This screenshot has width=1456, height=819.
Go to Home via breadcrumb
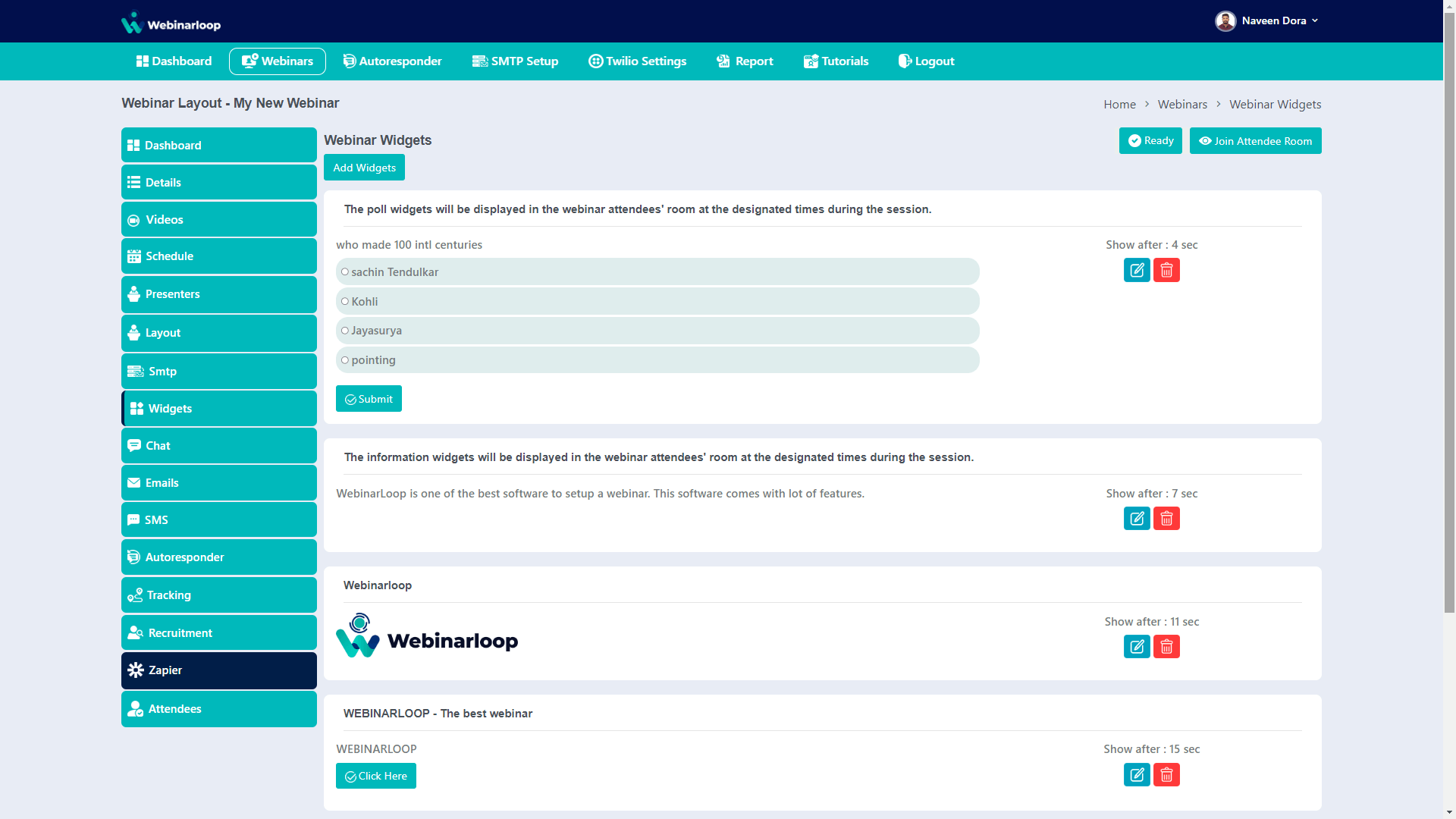click(1119, 105)
